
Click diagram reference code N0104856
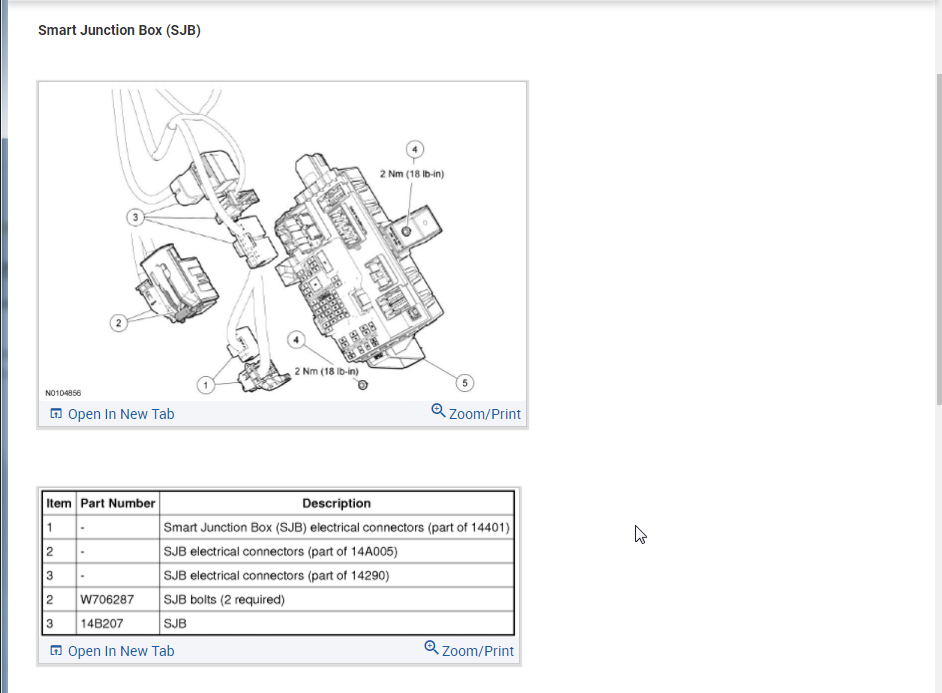click(x=63, y=393)
